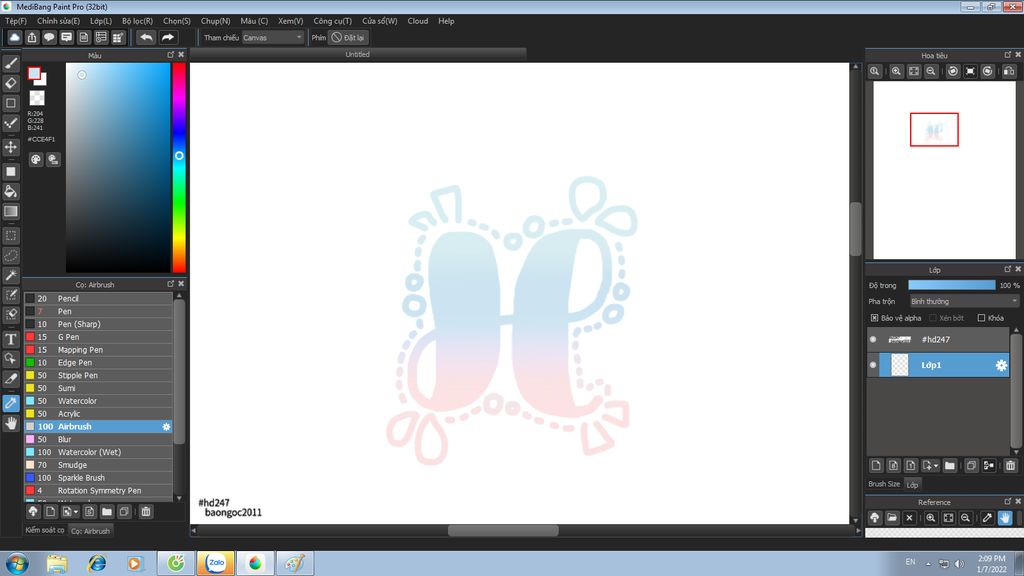Image resolution: width=1024 pixels, height=576 pixels.
Task: Select the Text tool
Action: [x=11, y=339]
